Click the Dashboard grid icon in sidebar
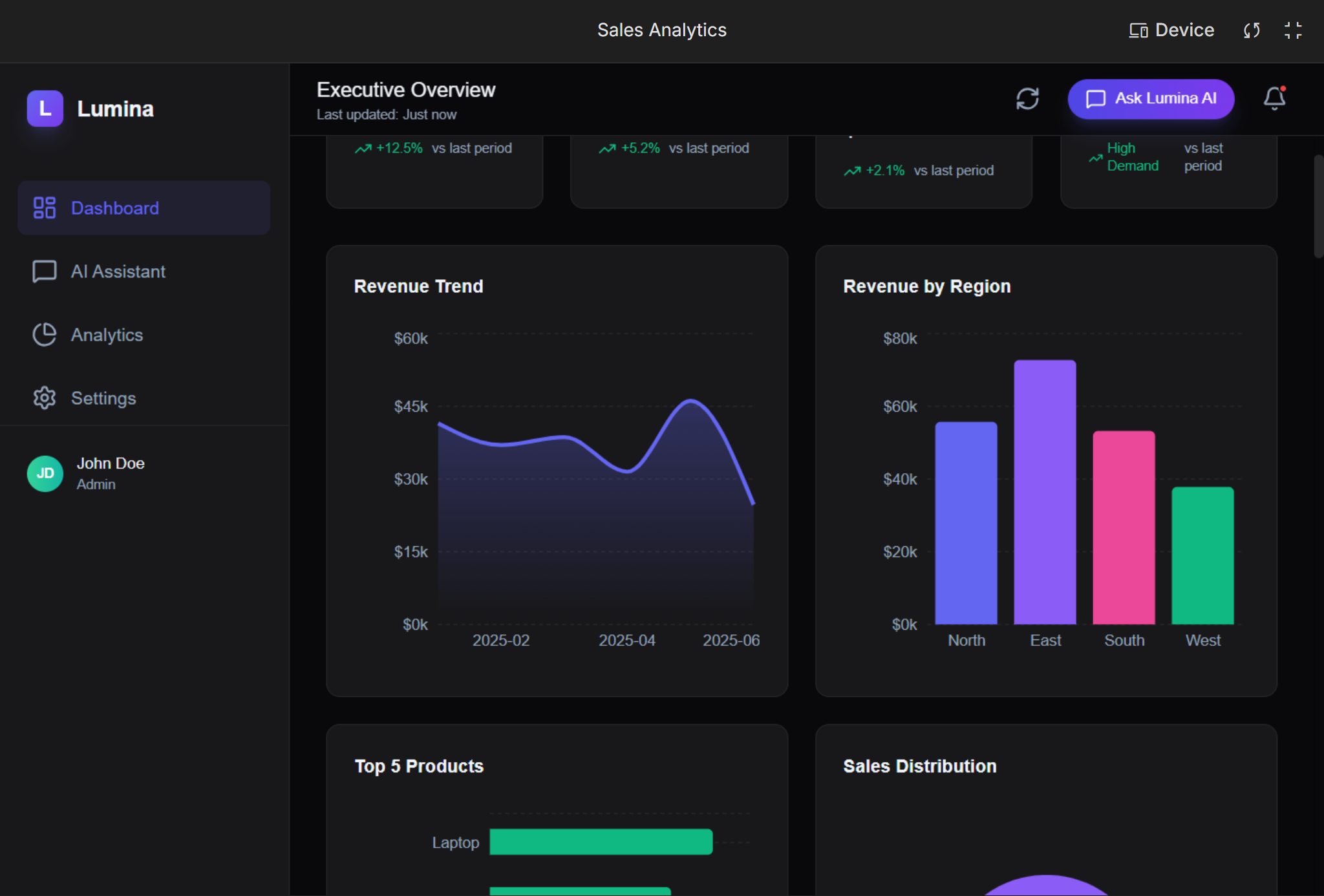 pyautogui.click(x=44, y=208)
